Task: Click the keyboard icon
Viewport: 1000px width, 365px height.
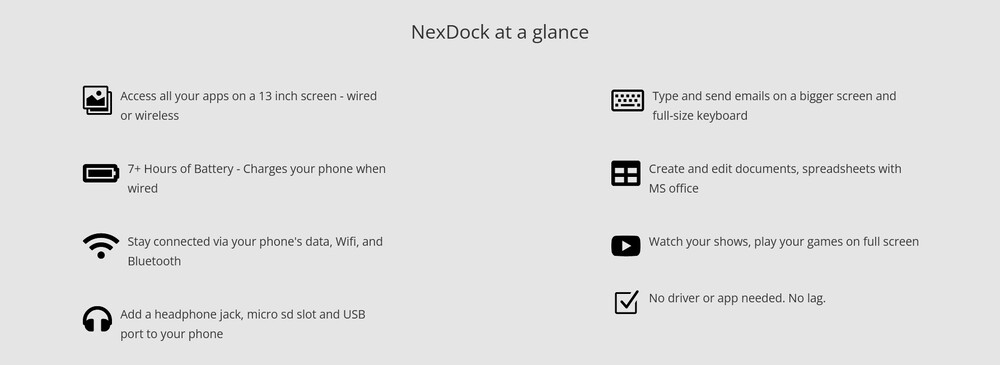Action: click(628, 100)
